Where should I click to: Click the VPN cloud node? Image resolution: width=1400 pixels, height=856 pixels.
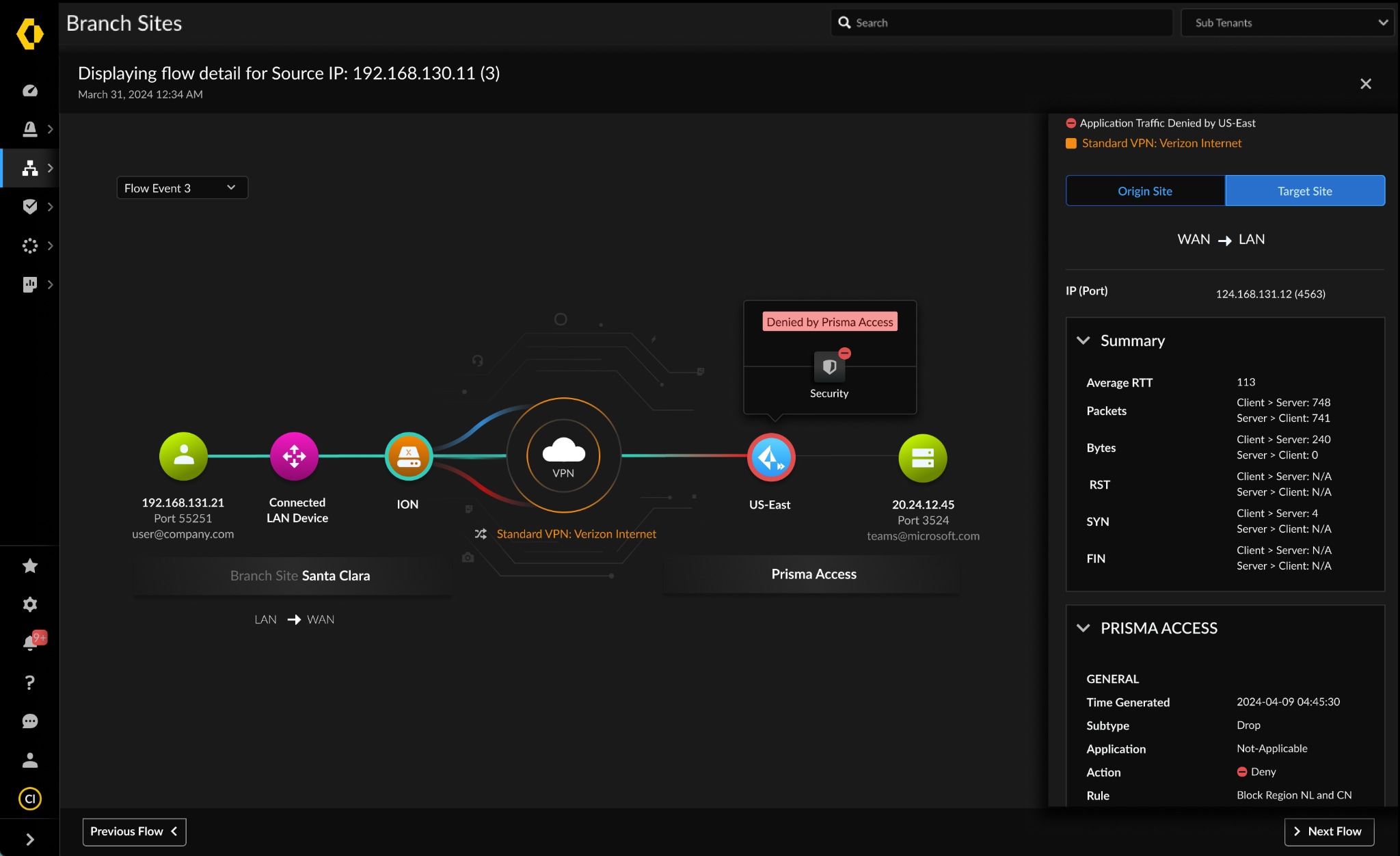[x=563, y=455]
